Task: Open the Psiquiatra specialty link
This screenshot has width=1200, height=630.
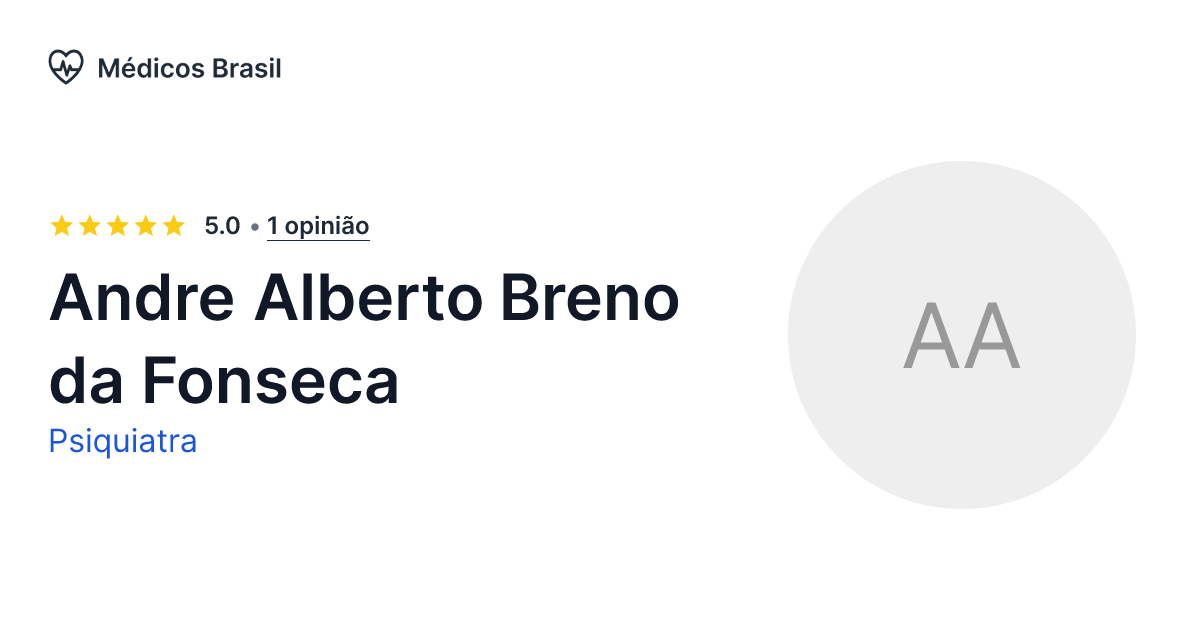Action: 123,441
